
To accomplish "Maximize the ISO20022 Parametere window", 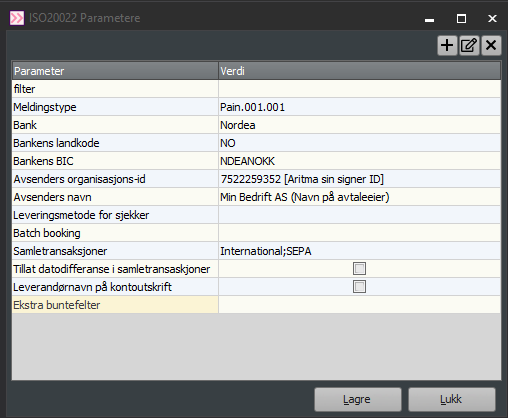I will point(461,18).
